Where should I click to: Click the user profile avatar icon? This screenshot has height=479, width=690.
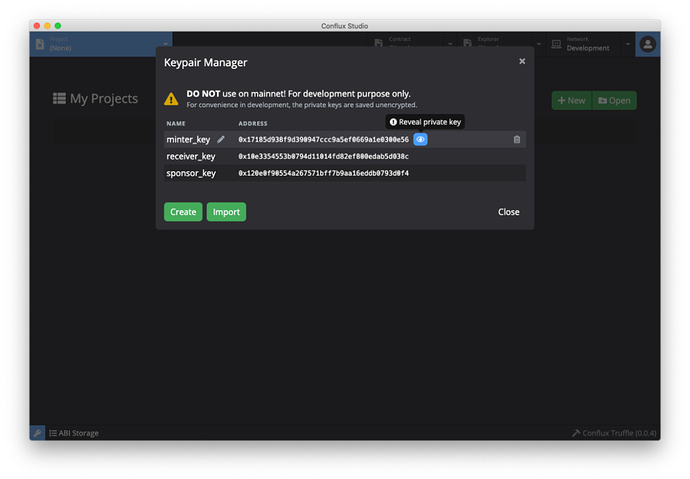tap(647, 44)
